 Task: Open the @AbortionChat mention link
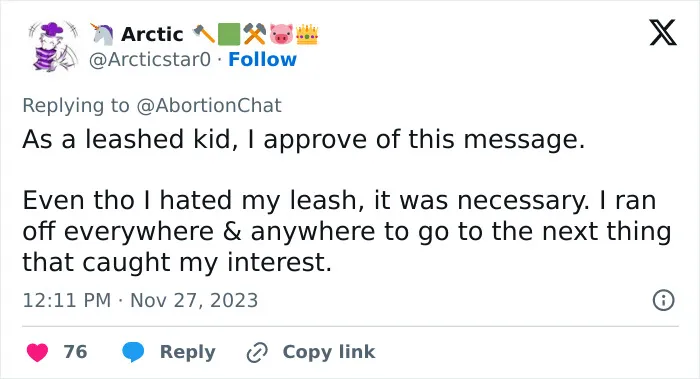pyautogui.click(x=209, y=105)
